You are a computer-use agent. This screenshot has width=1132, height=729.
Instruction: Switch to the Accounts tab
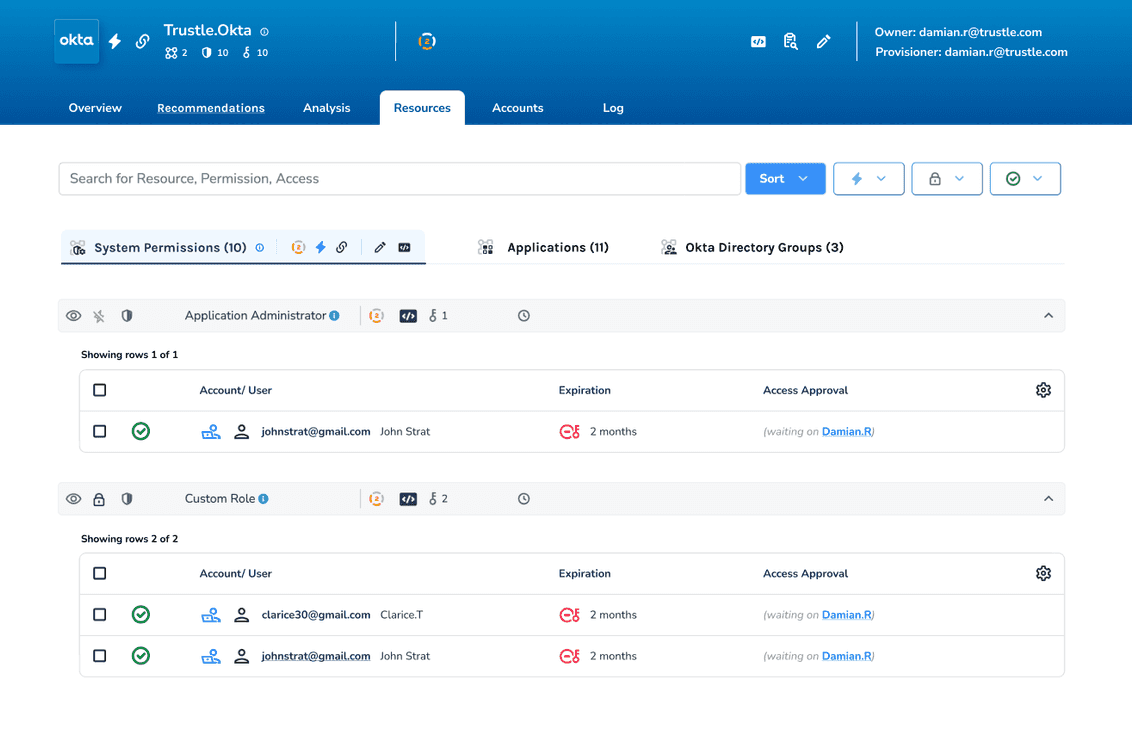point(518,108)
